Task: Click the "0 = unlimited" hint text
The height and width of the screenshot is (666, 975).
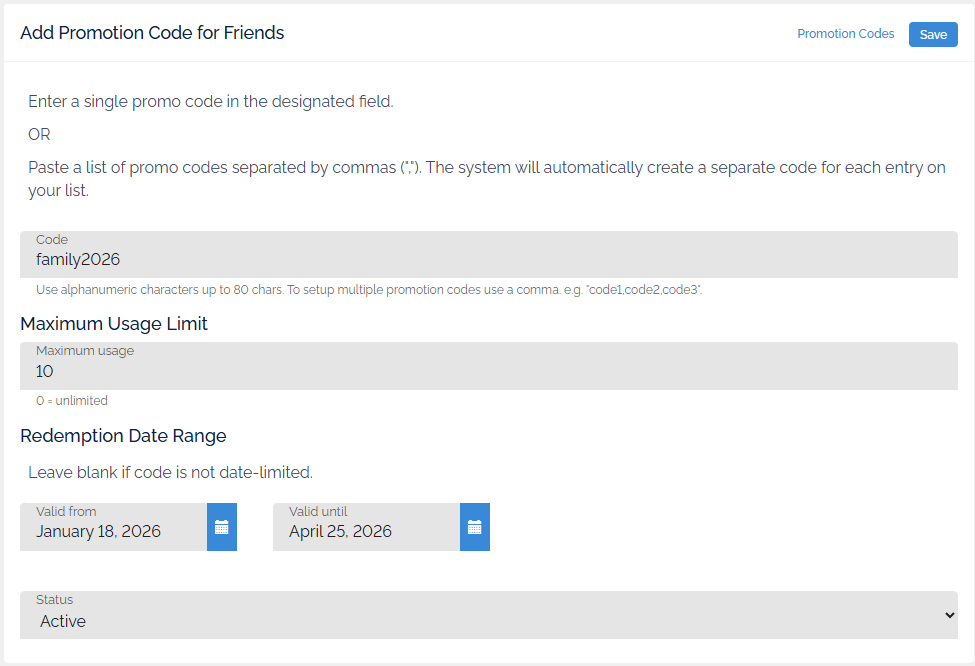Action: pos(71,400)
